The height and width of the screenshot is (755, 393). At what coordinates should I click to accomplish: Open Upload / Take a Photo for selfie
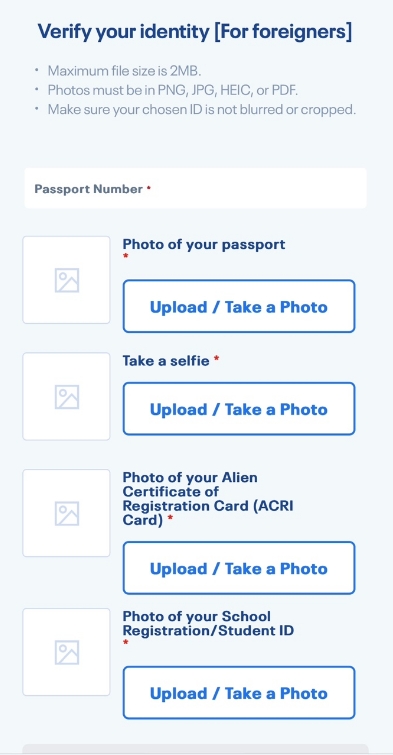click(x=239, y=409)
